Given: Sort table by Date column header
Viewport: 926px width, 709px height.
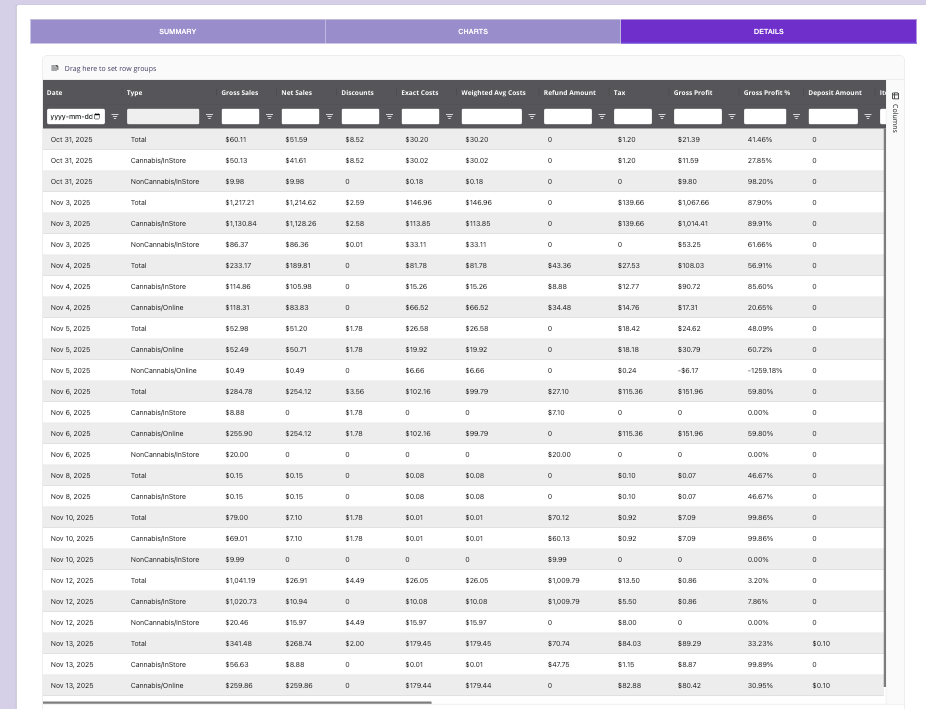Looking at the screenshot, I should (x=55, y=93).
